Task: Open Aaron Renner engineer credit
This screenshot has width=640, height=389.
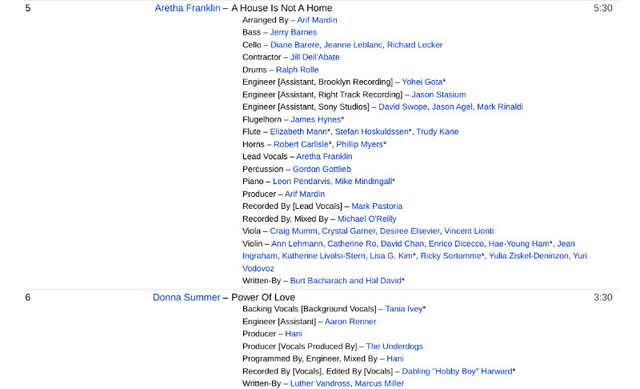Action: pos(350,322)
